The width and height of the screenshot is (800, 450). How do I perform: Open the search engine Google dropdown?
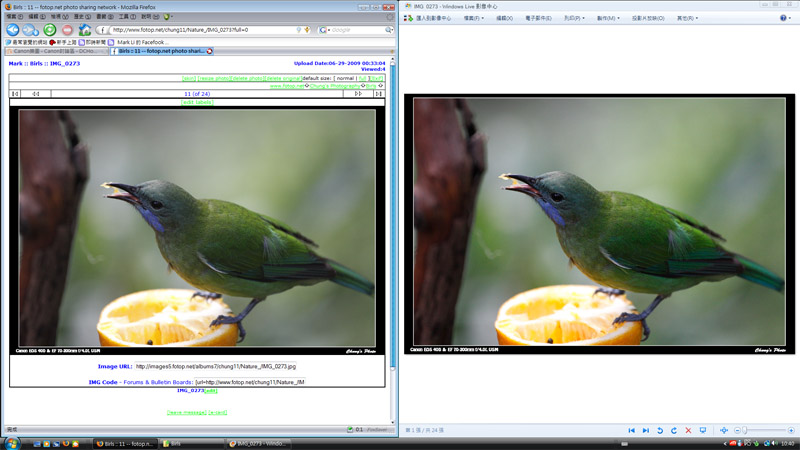[x=324, y=30]
